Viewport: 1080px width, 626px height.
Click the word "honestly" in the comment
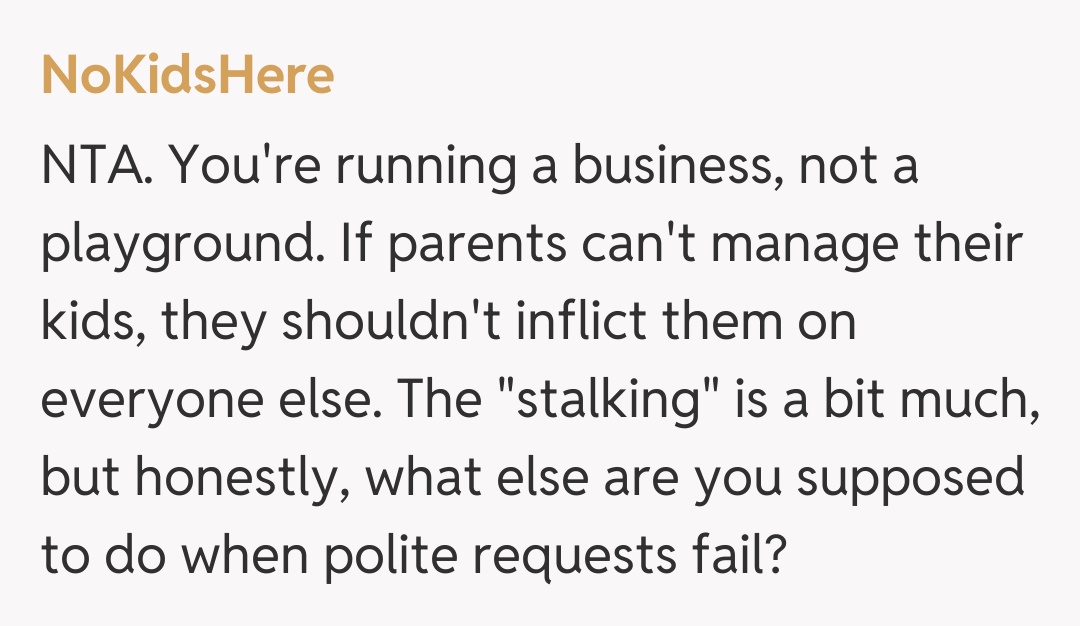tap(238, 478)
